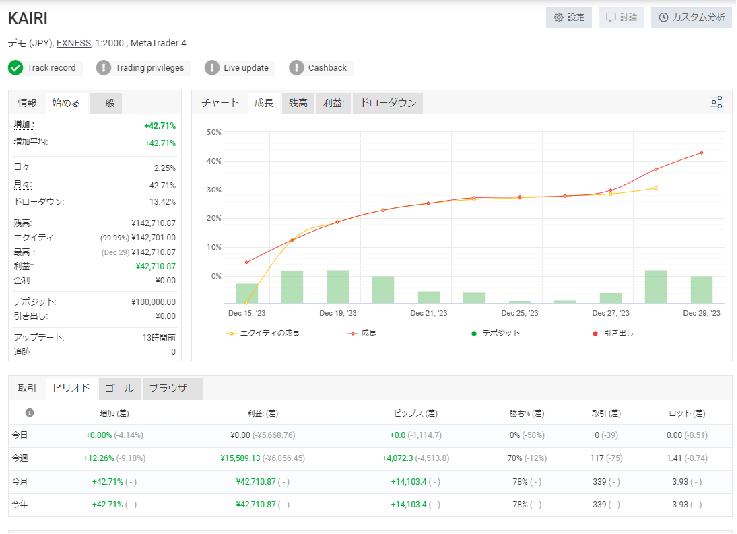Open chart options icon at top-right of chart
Viewport: 737px width, 534px height.
point(716,103)
